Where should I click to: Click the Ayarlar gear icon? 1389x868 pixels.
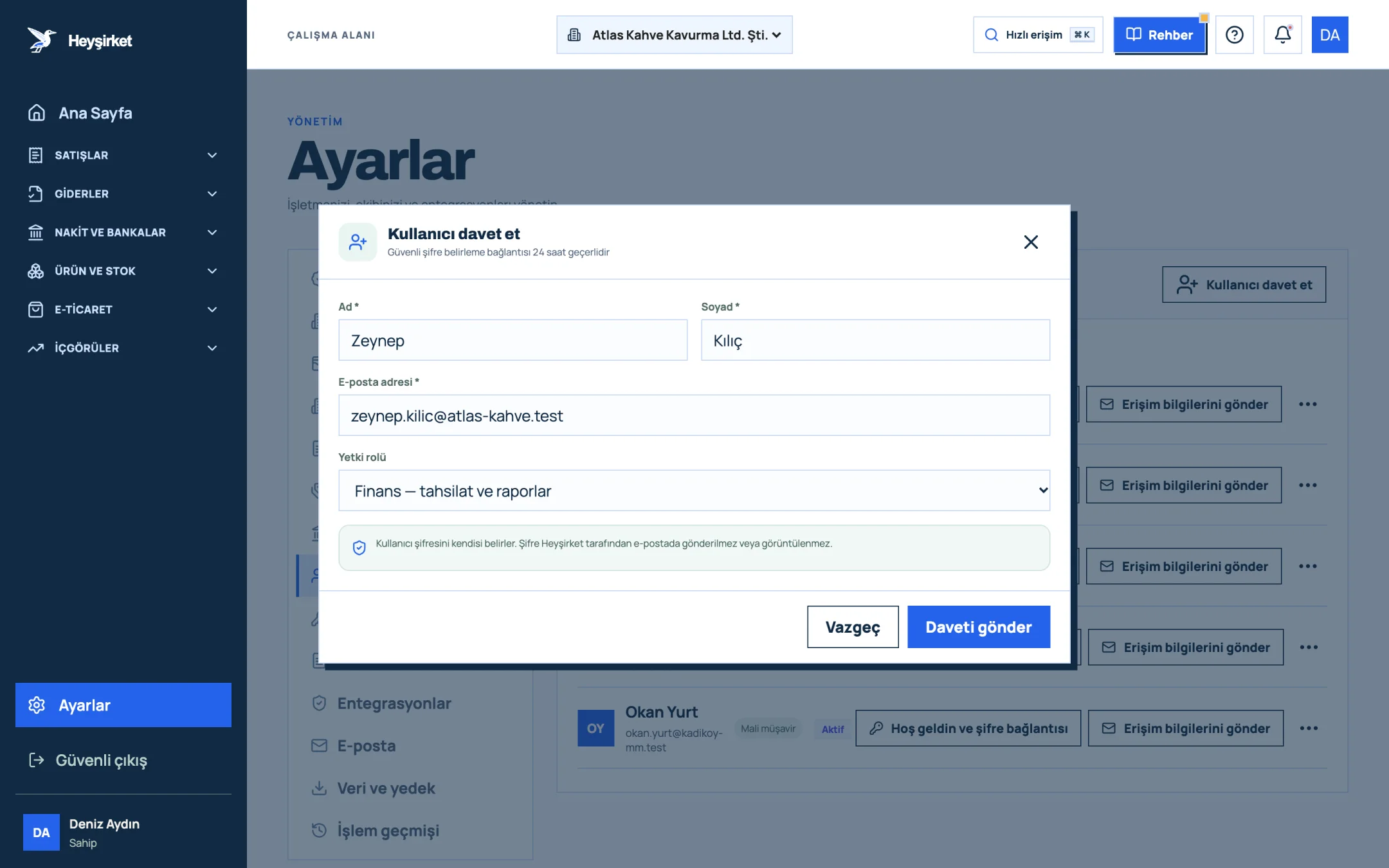coord(37,705)
